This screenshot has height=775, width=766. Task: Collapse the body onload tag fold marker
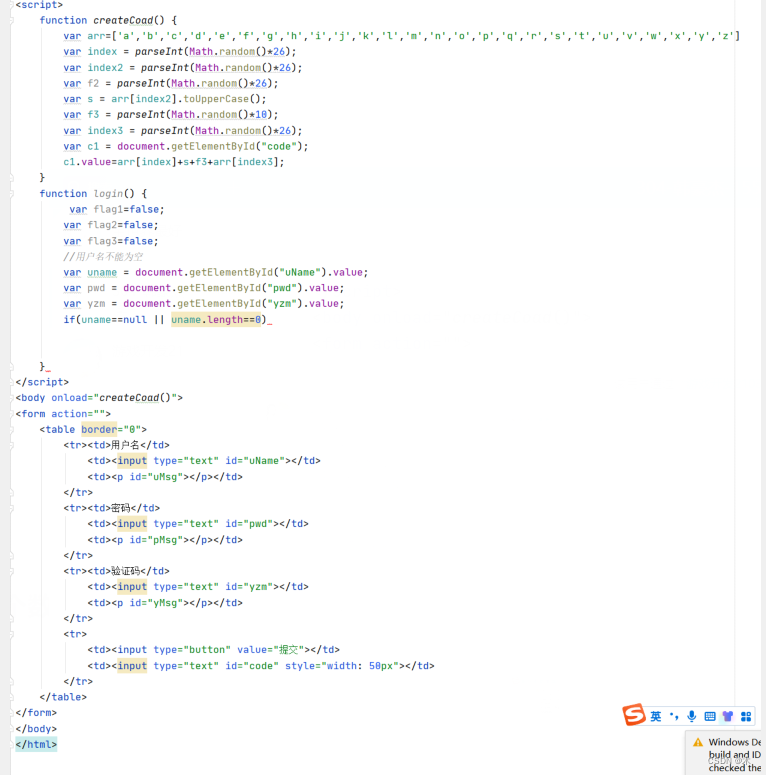point(12,398)
